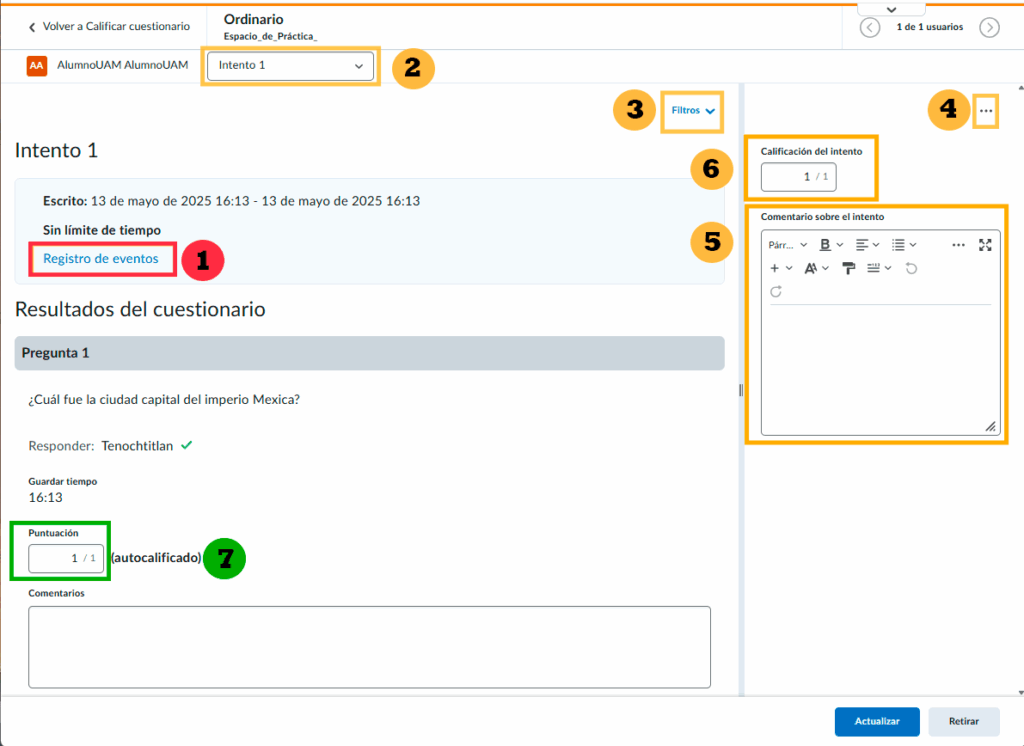Screen dimensions: 1024x746
Task: Click the undo icon in editor
Action: 911,268
